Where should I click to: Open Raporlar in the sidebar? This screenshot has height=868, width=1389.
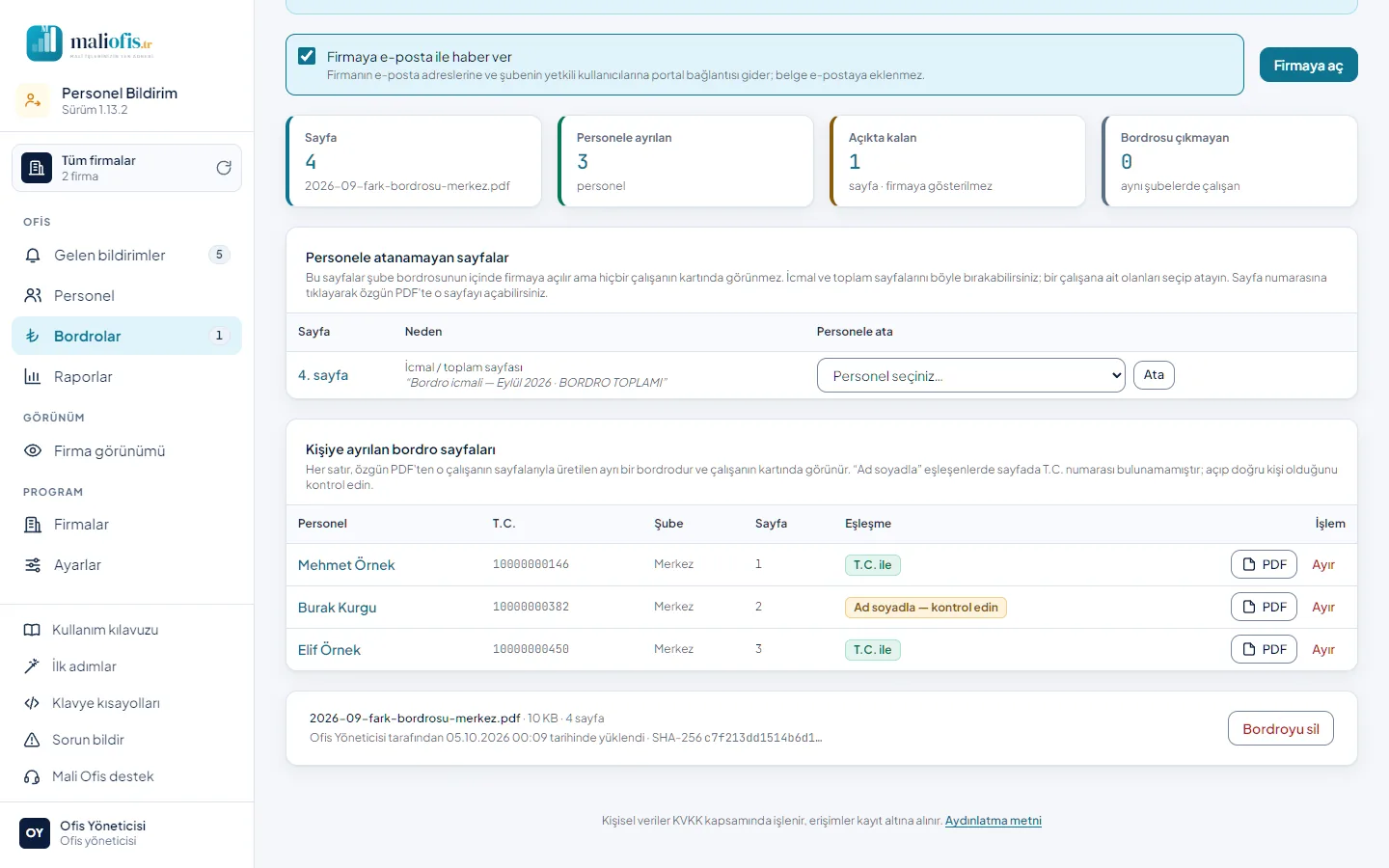[x=126, y=377]
